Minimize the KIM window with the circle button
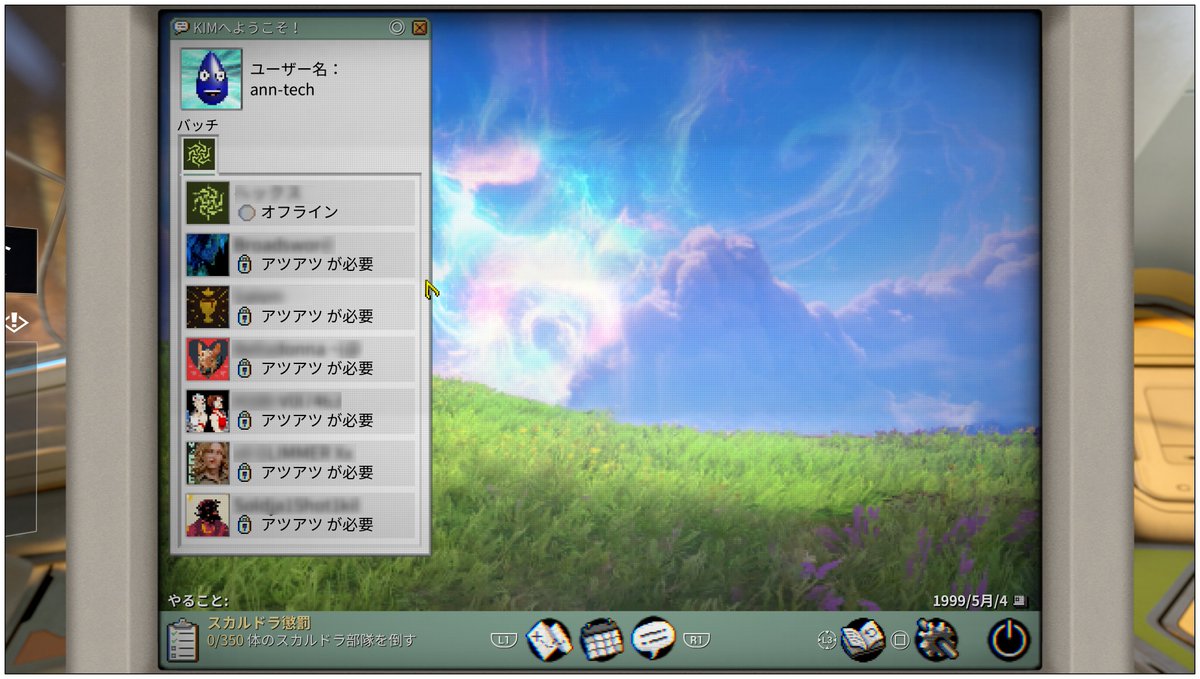 click(x=397, y=28)
